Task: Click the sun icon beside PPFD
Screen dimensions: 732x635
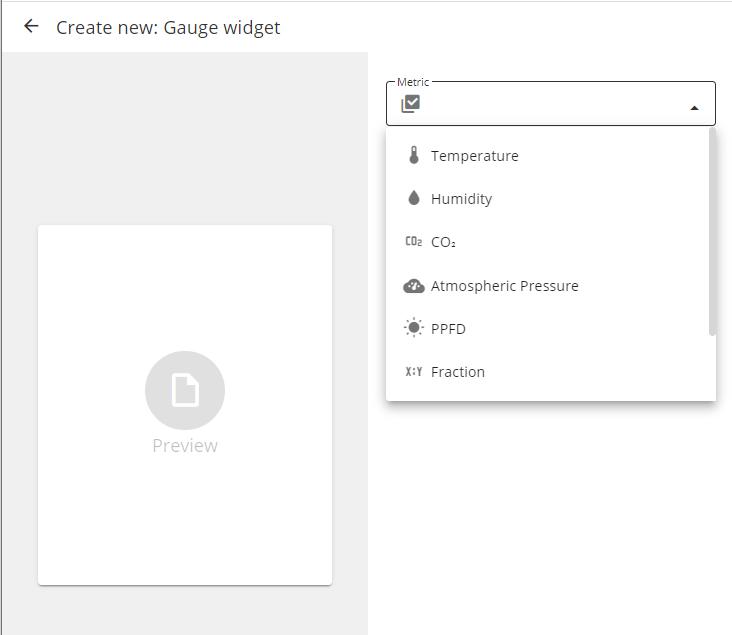Action: pyautogui.click(x=414, y=328)
